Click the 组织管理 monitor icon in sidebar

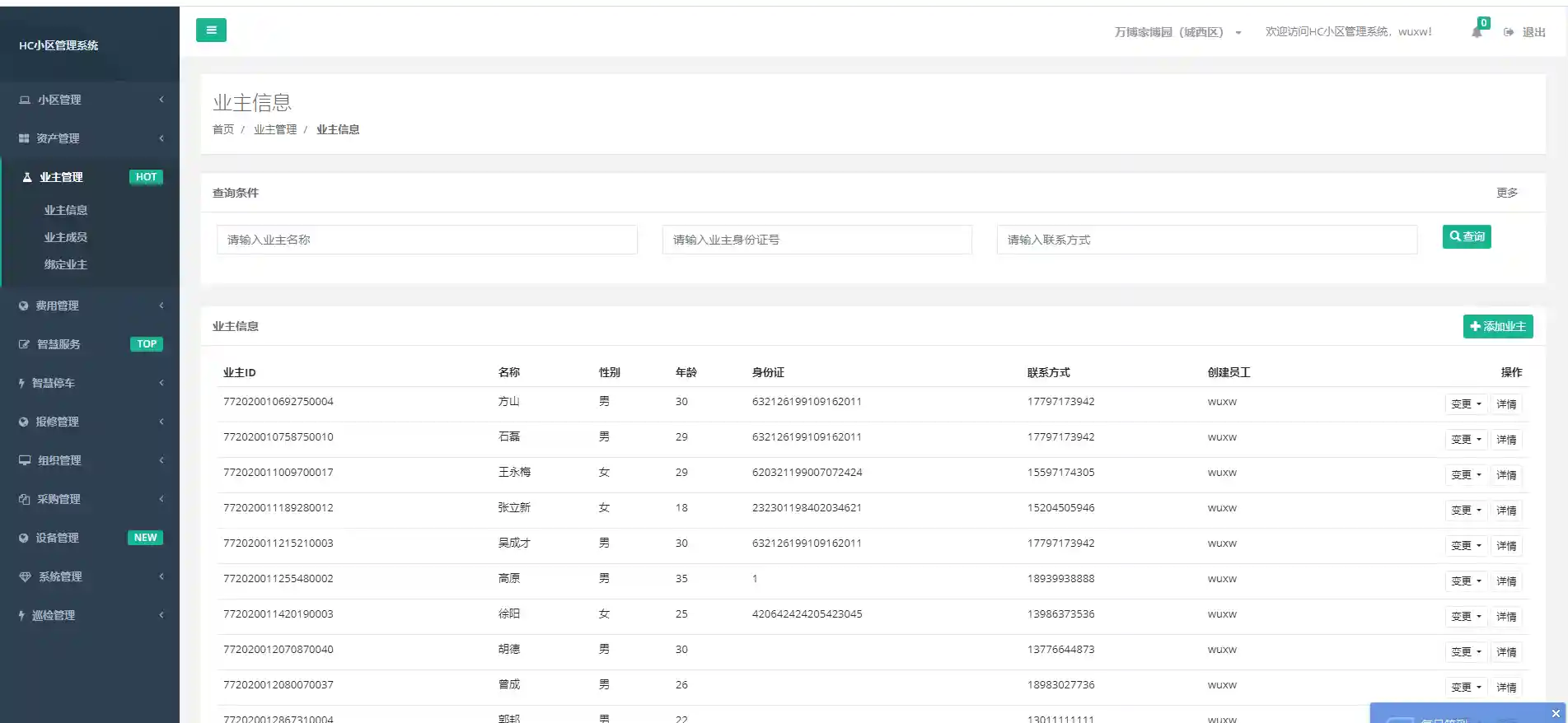click(x=25, y=460)
